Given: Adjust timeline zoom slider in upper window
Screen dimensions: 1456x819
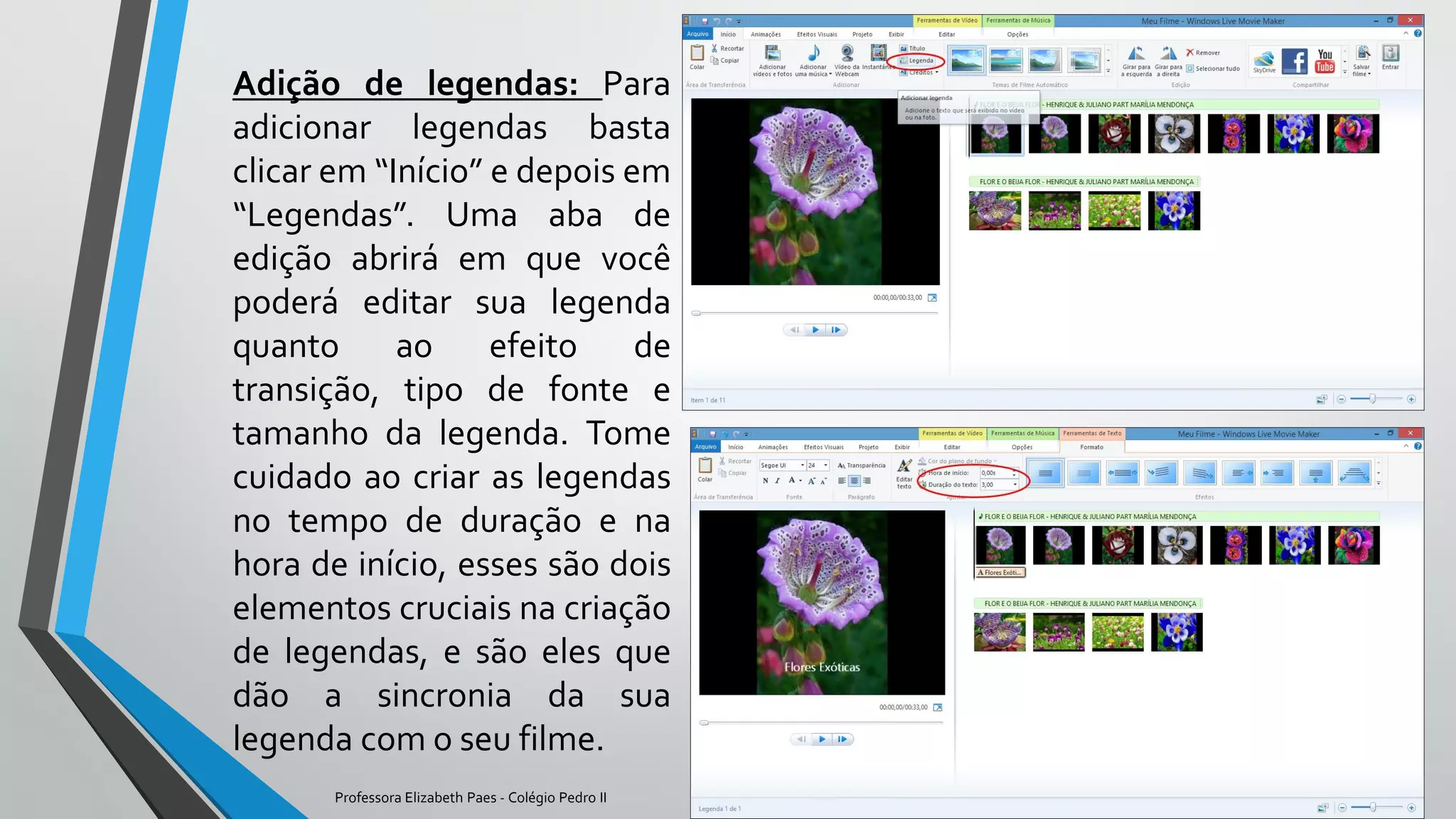Looking at the screenshot, I should tap(1373, 400).
